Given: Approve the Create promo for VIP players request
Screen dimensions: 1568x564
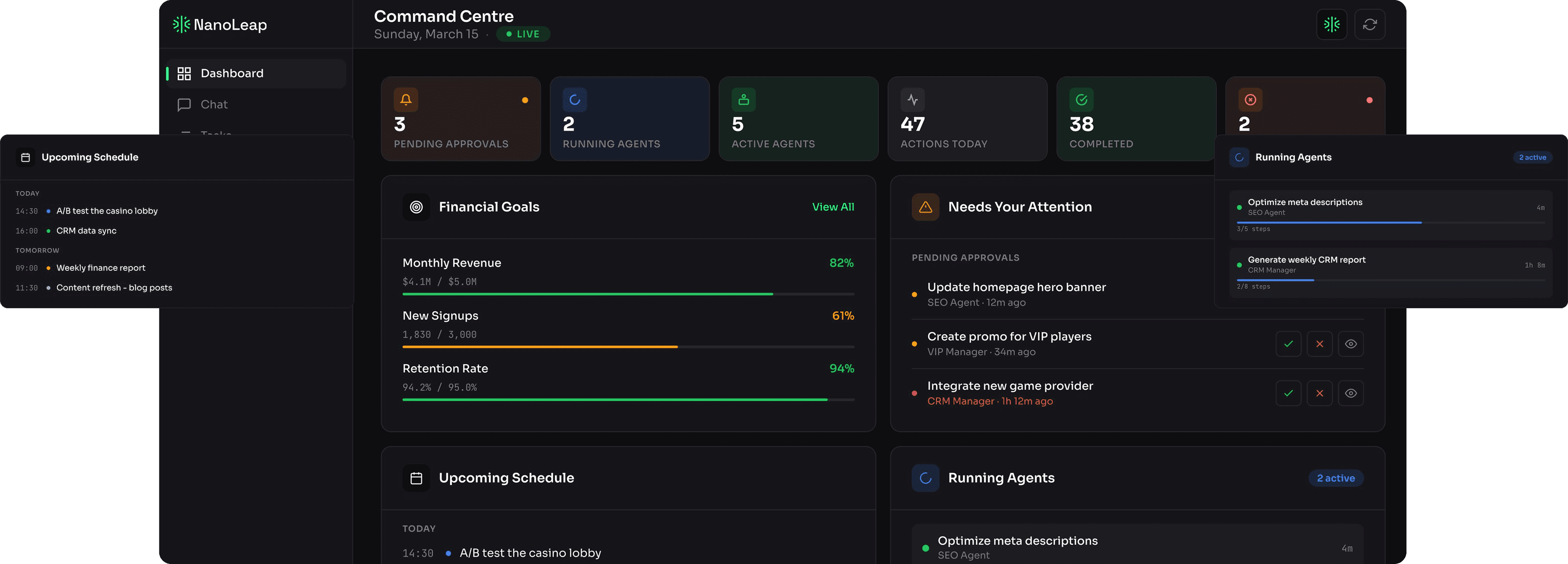Looking at the screenshot, I should tap(1288, 344).
